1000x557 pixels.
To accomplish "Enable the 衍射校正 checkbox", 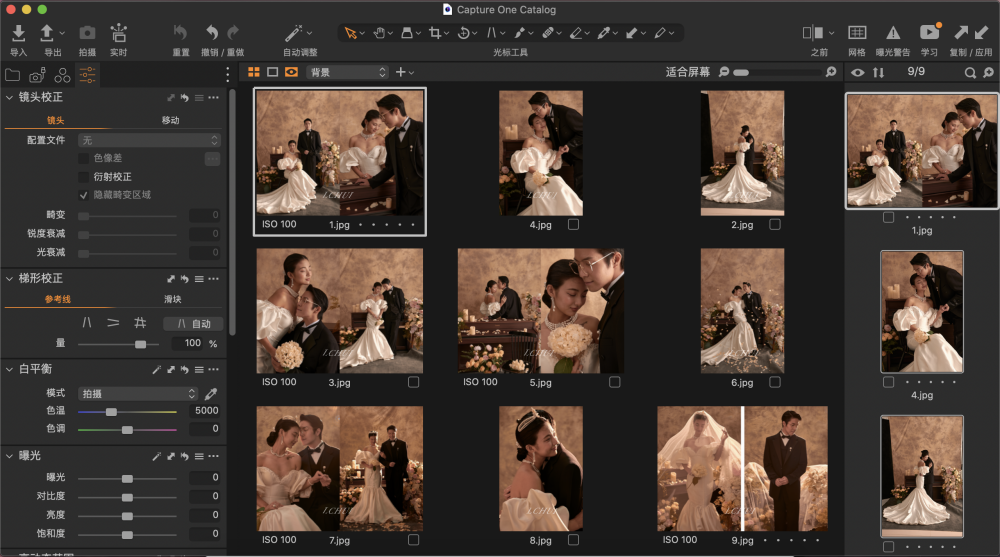I will (84, 176).
